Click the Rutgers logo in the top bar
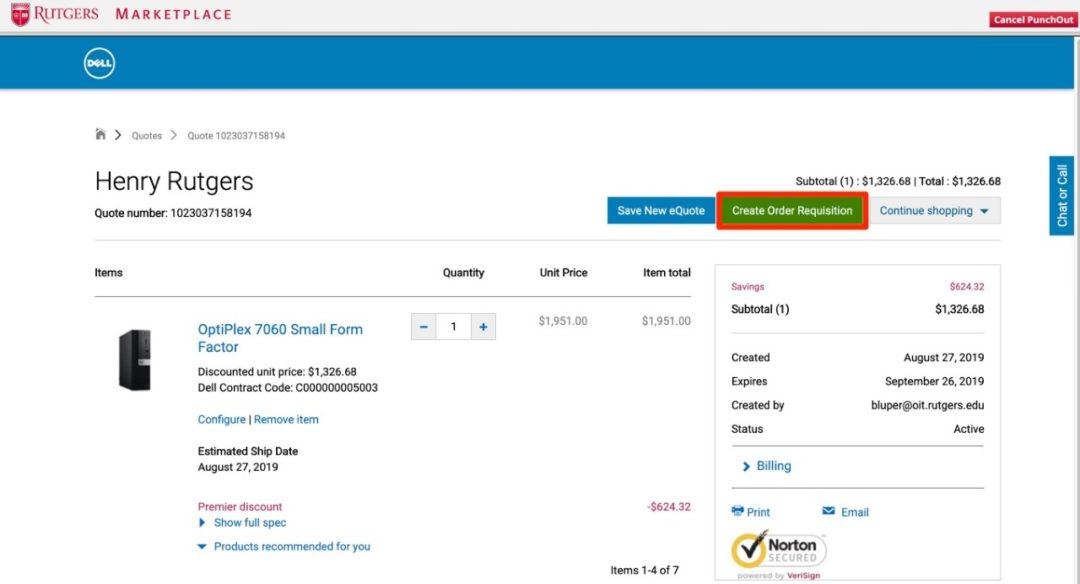The width and height of the screenshot is (1080, 584). (54, 14)
